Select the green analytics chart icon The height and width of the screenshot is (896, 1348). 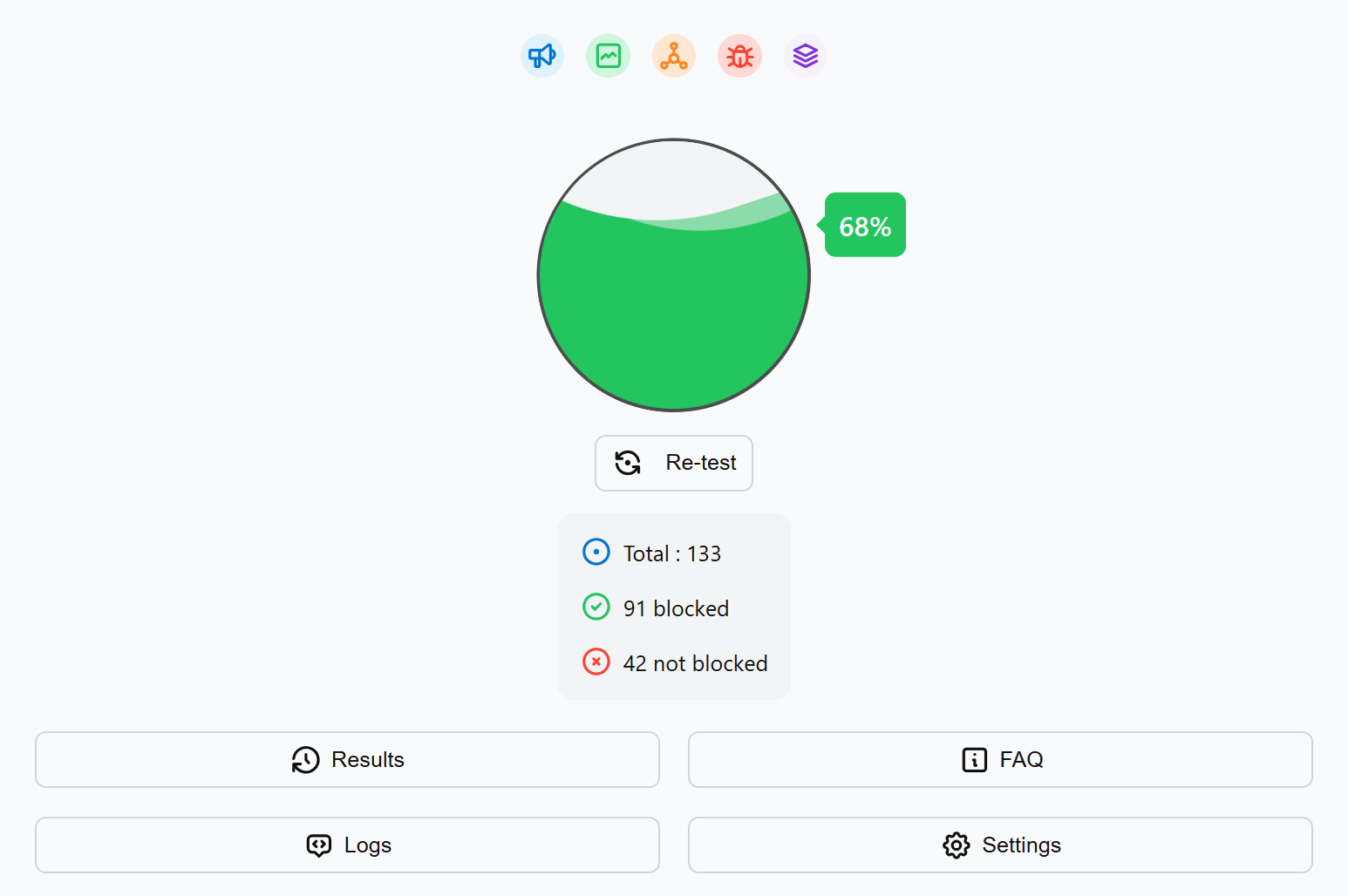608,57
